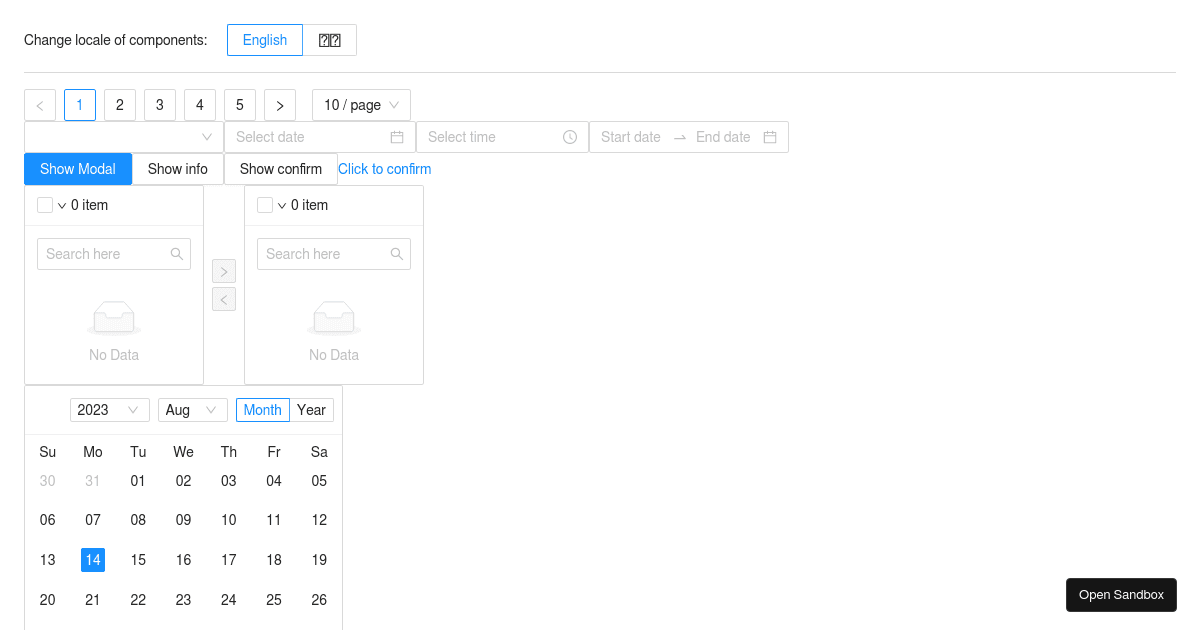Select August 17 in the calendar
This screenshot has height=630, width=1200.
(x=229, y=560)
